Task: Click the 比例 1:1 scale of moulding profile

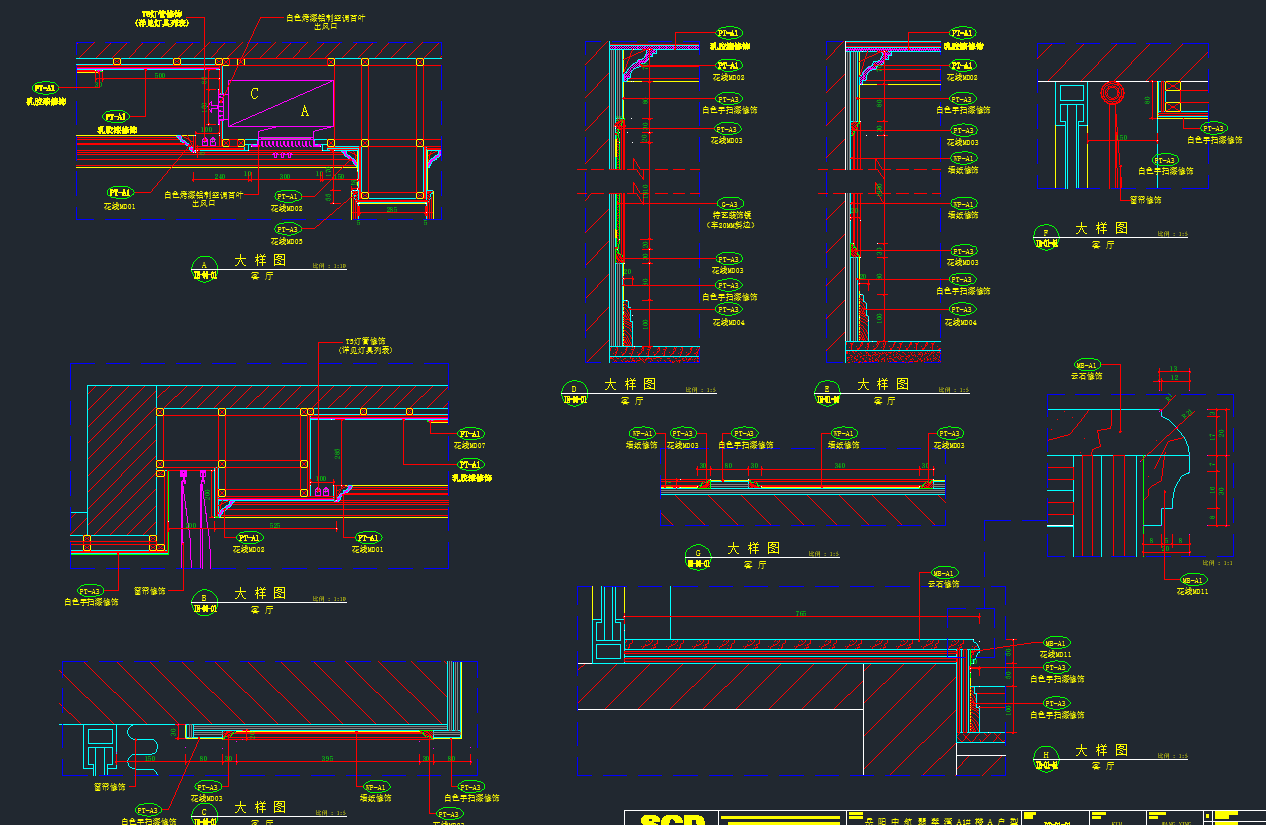Action: click(x=1218, y=563)
